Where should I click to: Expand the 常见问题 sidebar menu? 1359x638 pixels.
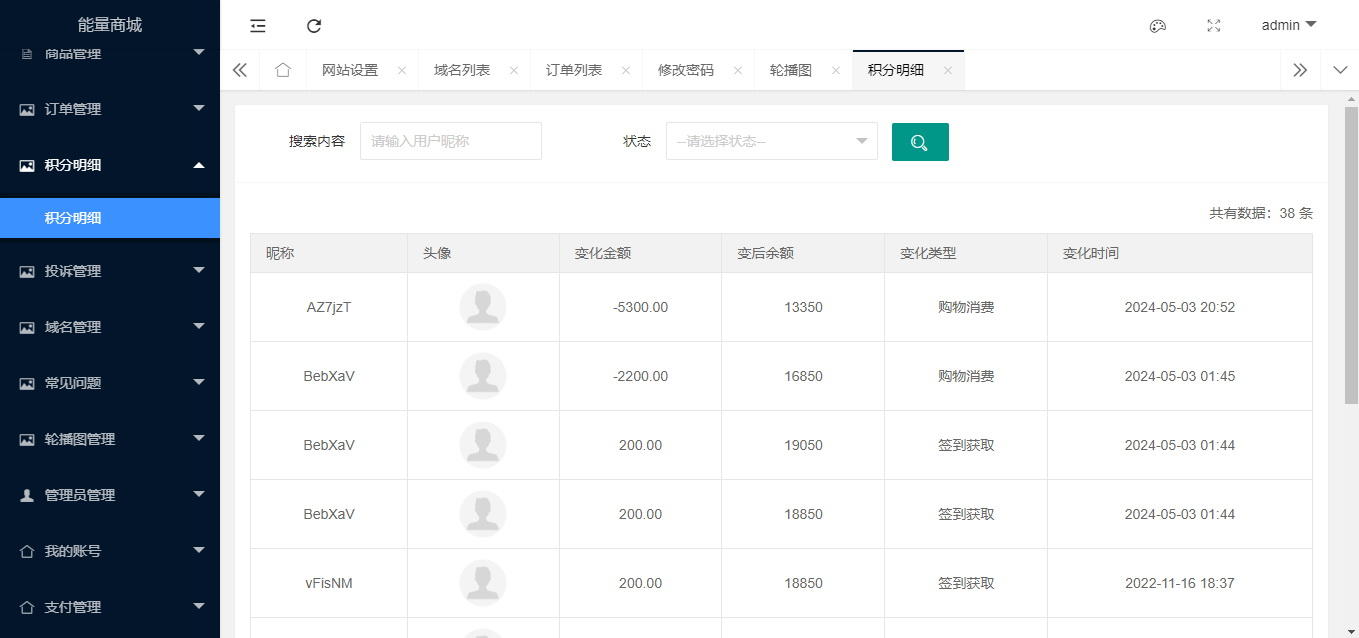[110, 383]
